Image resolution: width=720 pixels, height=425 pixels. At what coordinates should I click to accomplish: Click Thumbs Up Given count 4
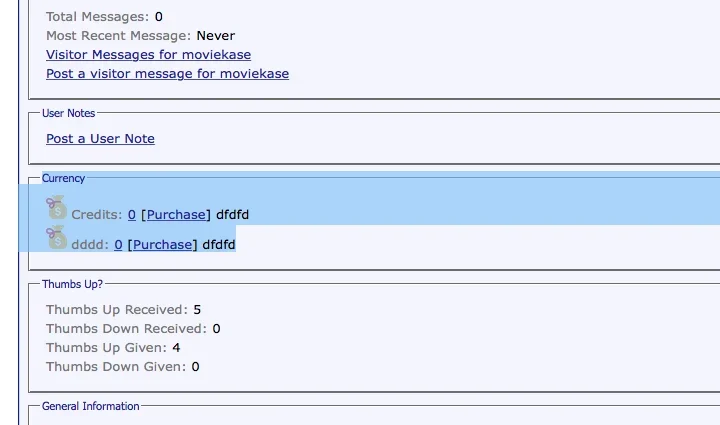[176, 348]
